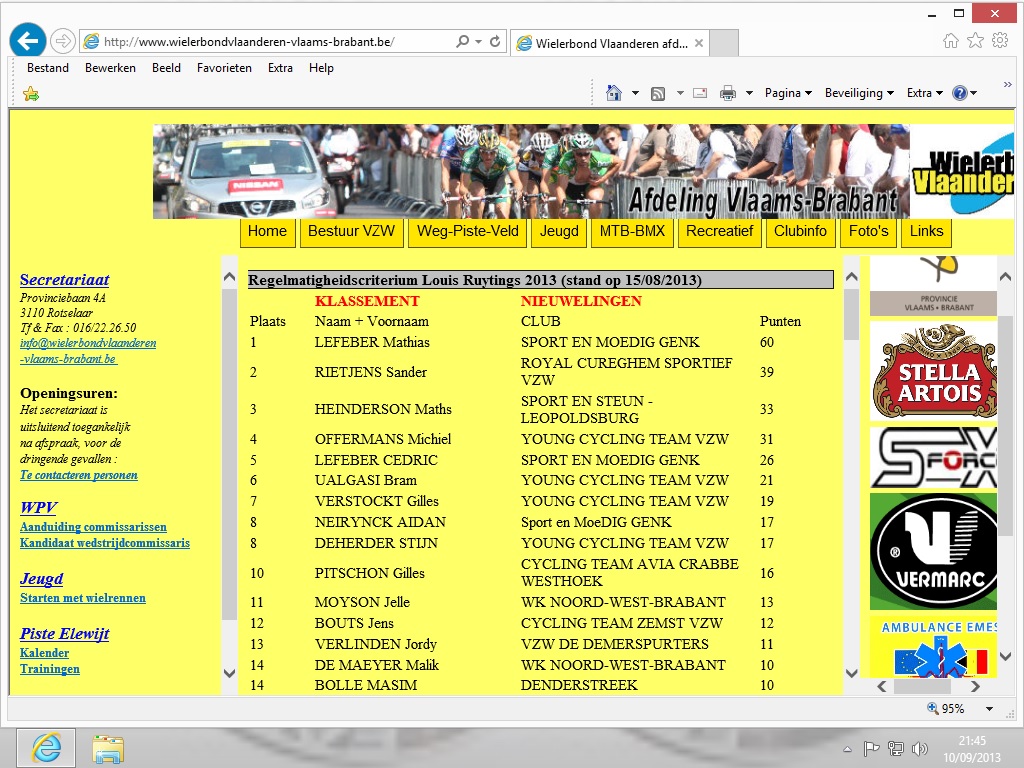Open the Help menu
The image size is (1024, 768).
(321, 68)
